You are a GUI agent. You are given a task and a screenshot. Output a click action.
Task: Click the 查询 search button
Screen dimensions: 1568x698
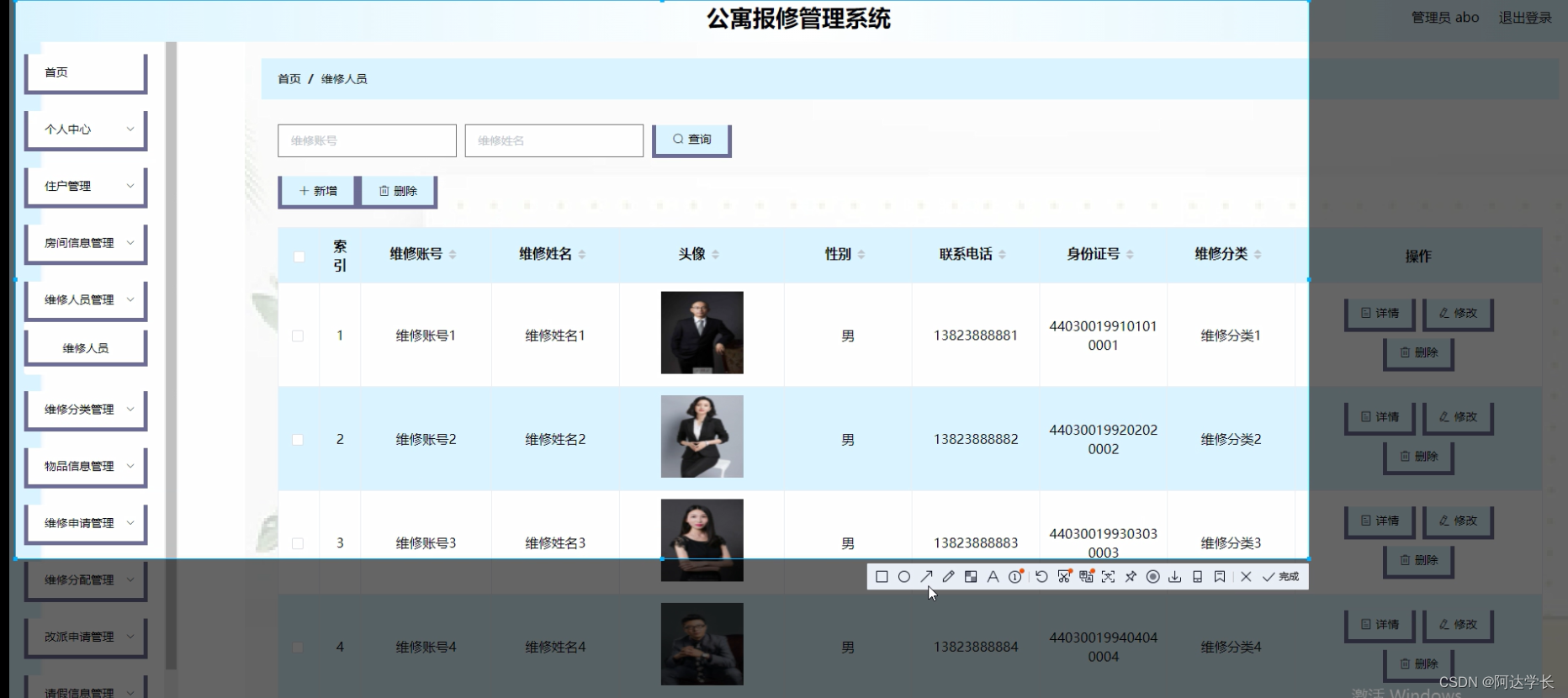pos(691,140)
